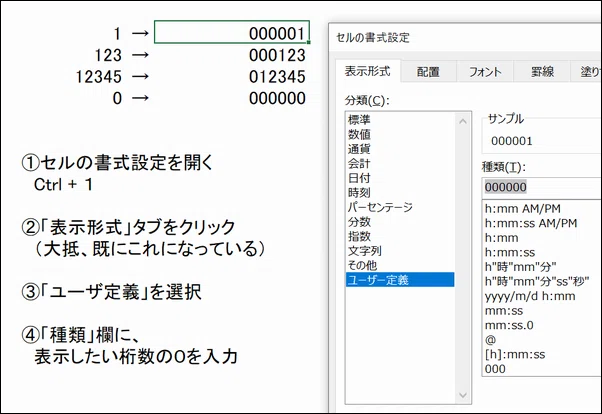The width and height of the screenshot is (602, 414).
Task: Select 分数 category
Action: coord(400,222)
